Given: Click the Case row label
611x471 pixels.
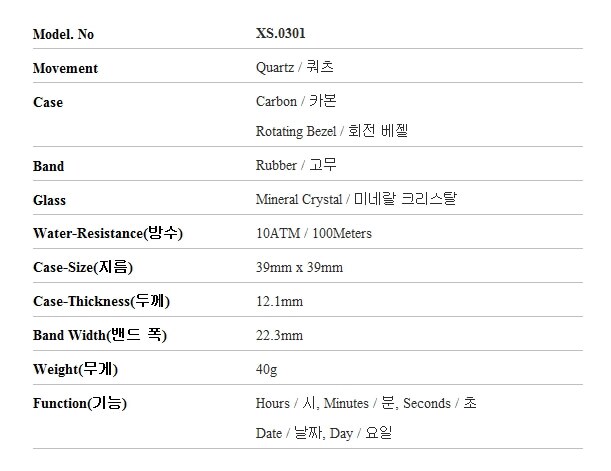Looking at the screenshot, I should [x=48, y=102].
